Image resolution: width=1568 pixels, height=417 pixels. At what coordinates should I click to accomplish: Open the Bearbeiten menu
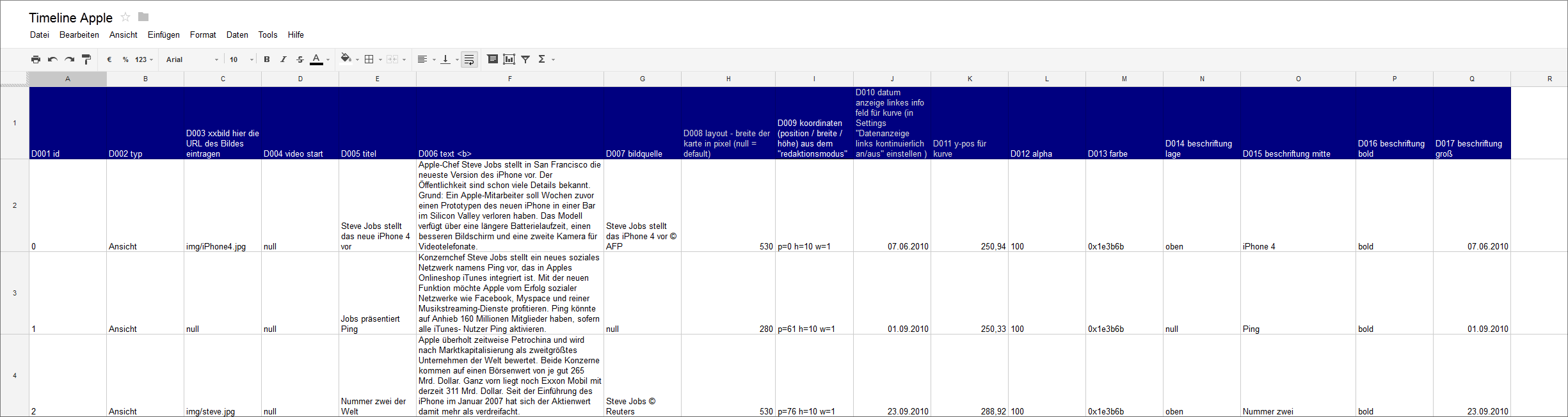79,35
